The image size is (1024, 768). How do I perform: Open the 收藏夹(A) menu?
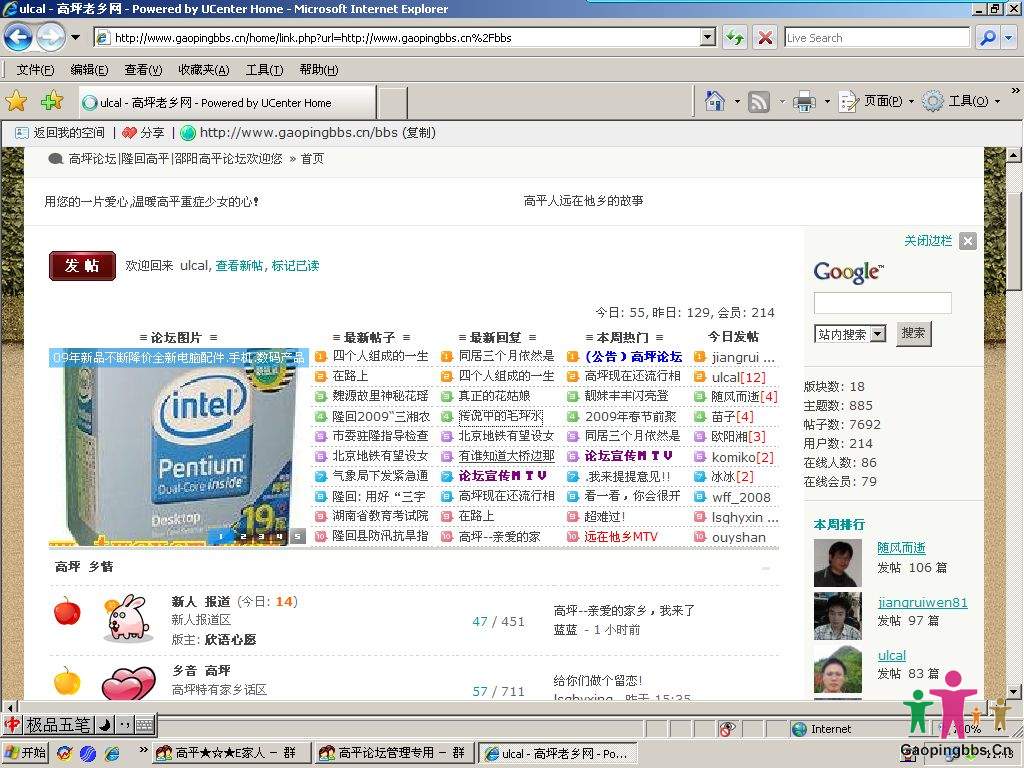pyautogui.click(x=203, y=70)
